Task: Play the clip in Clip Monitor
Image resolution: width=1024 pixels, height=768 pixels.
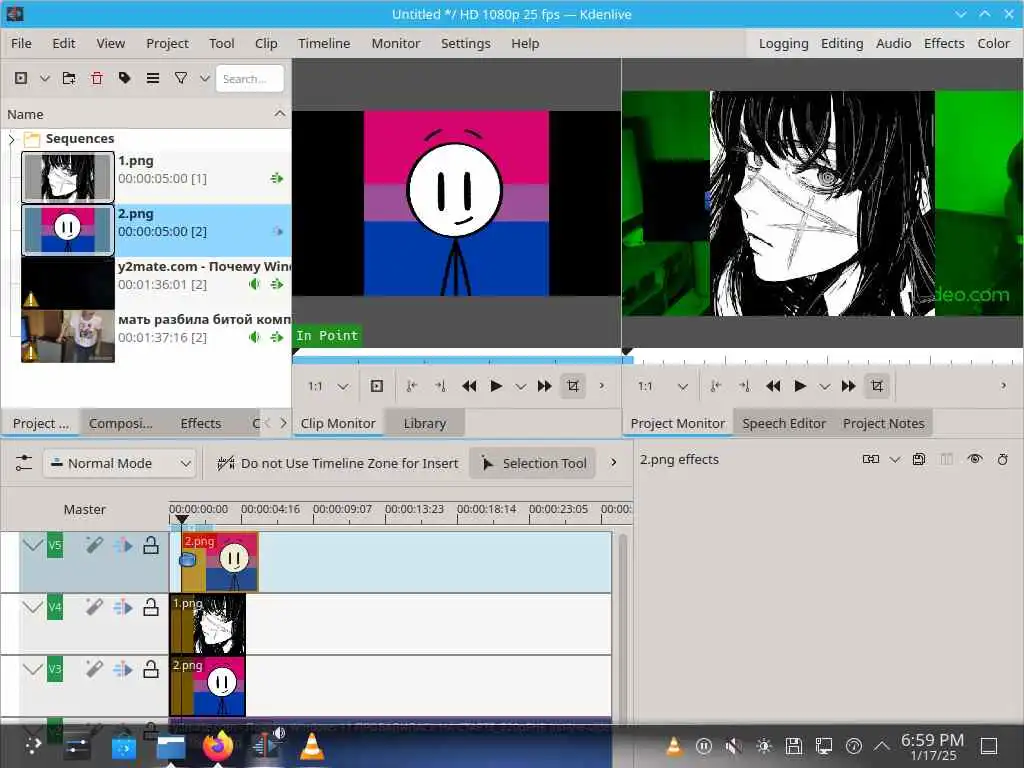Action: (x=496, y=386)
